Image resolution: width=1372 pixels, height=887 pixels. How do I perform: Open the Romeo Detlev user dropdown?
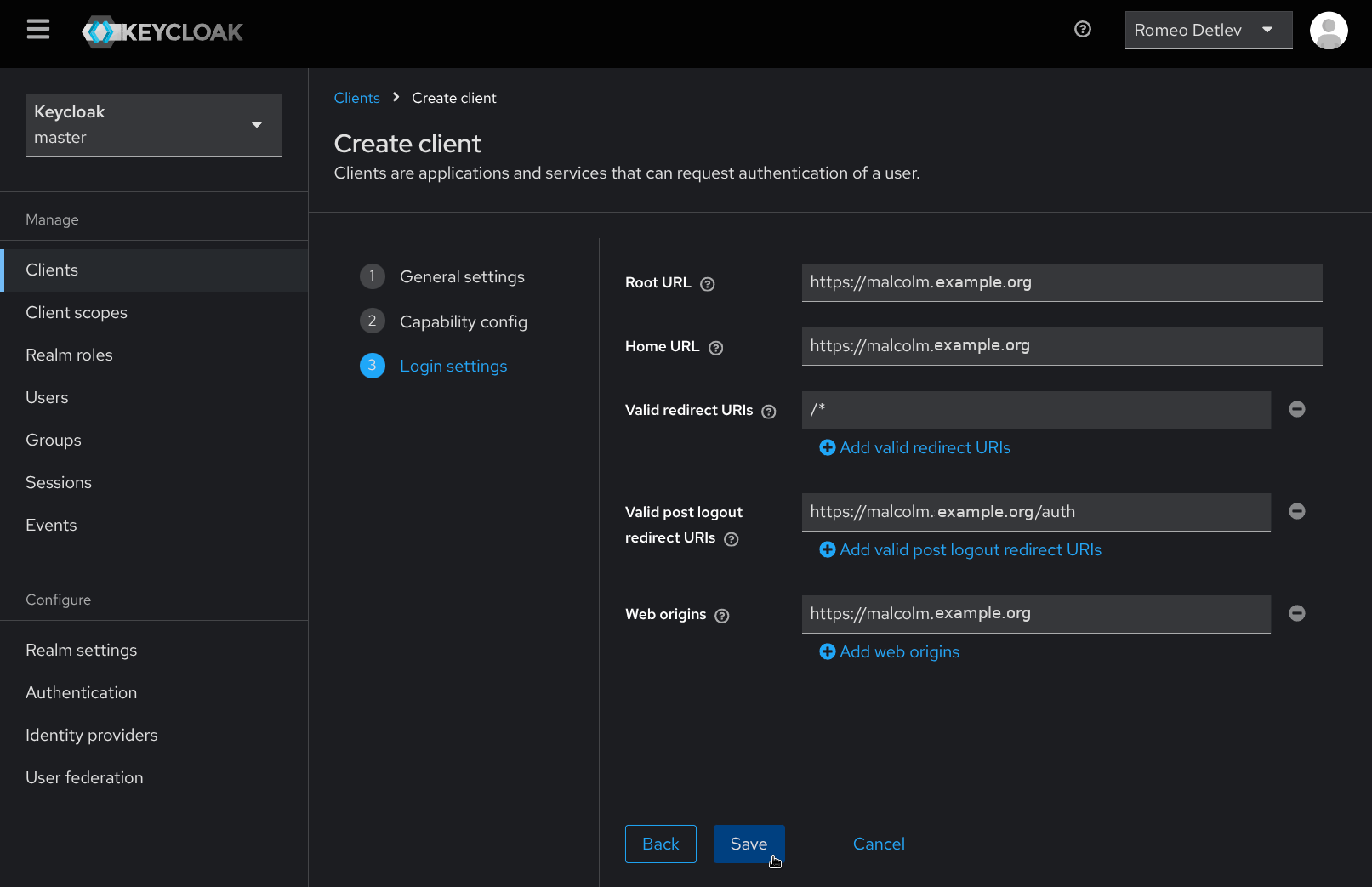coord(1209,31)
